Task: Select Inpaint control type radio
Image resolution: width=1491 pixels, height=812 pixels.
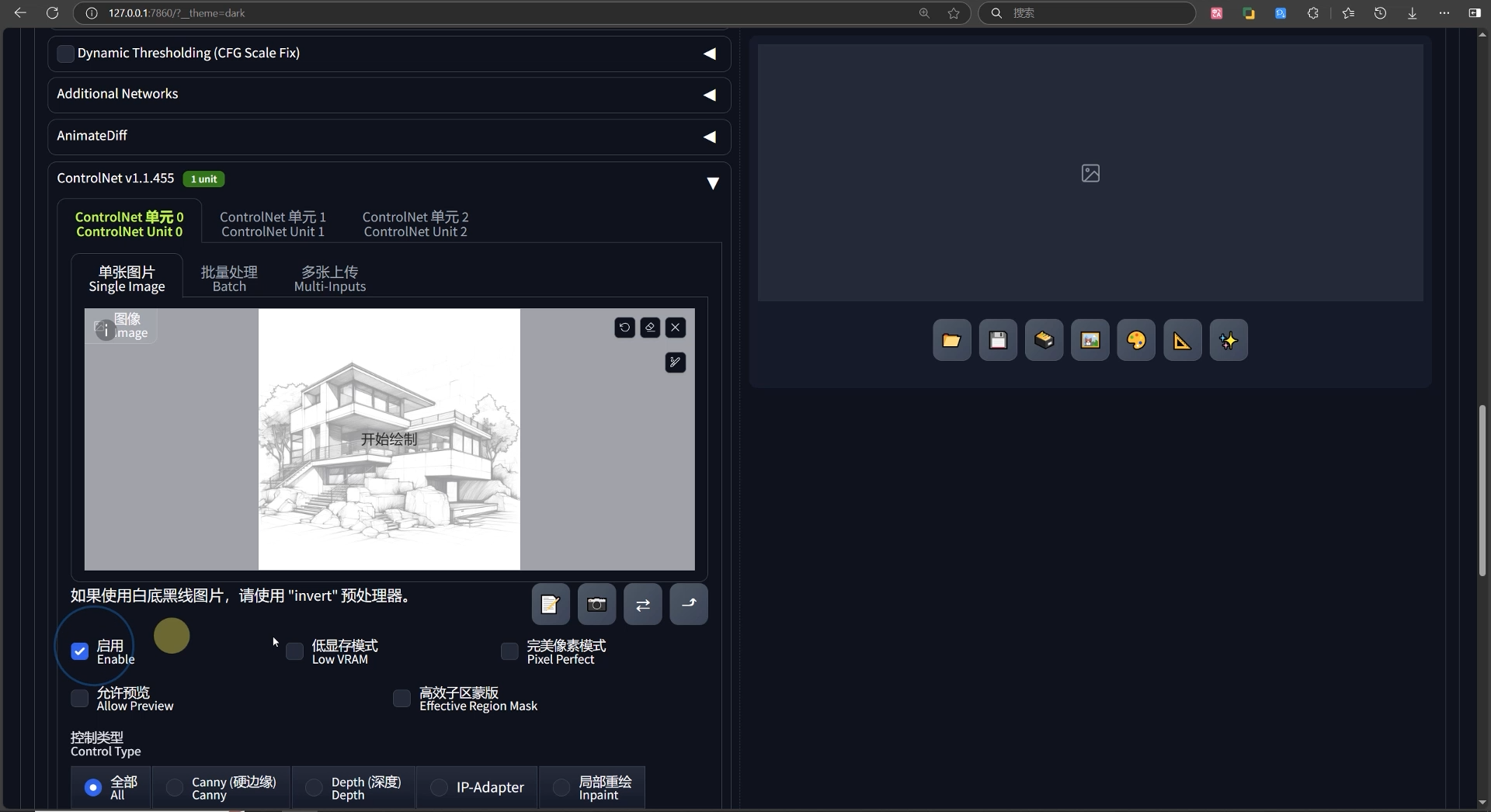Action: pyautogui.click(x=561, y=787)
